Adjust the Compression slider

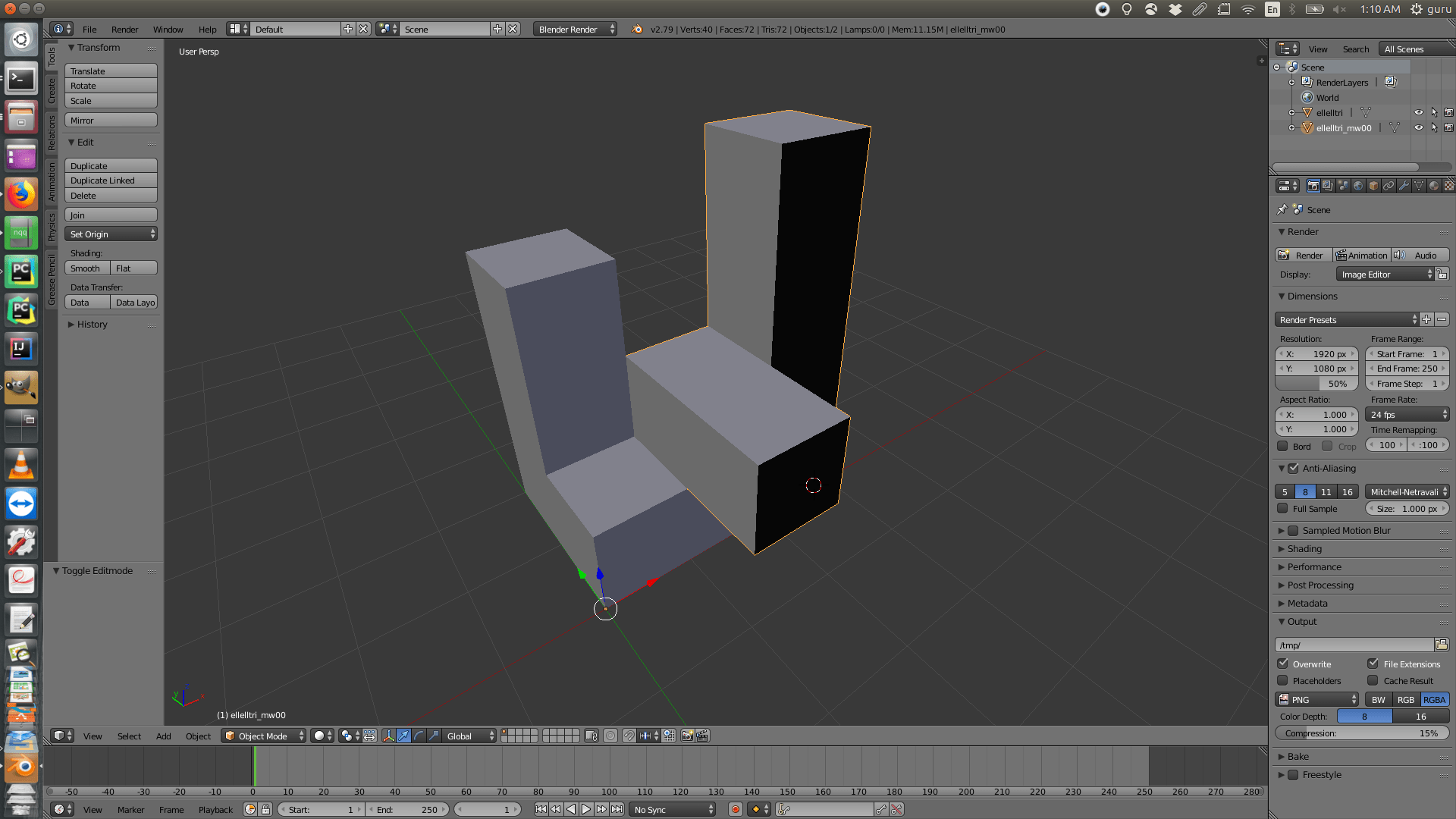click(1361, 733)
